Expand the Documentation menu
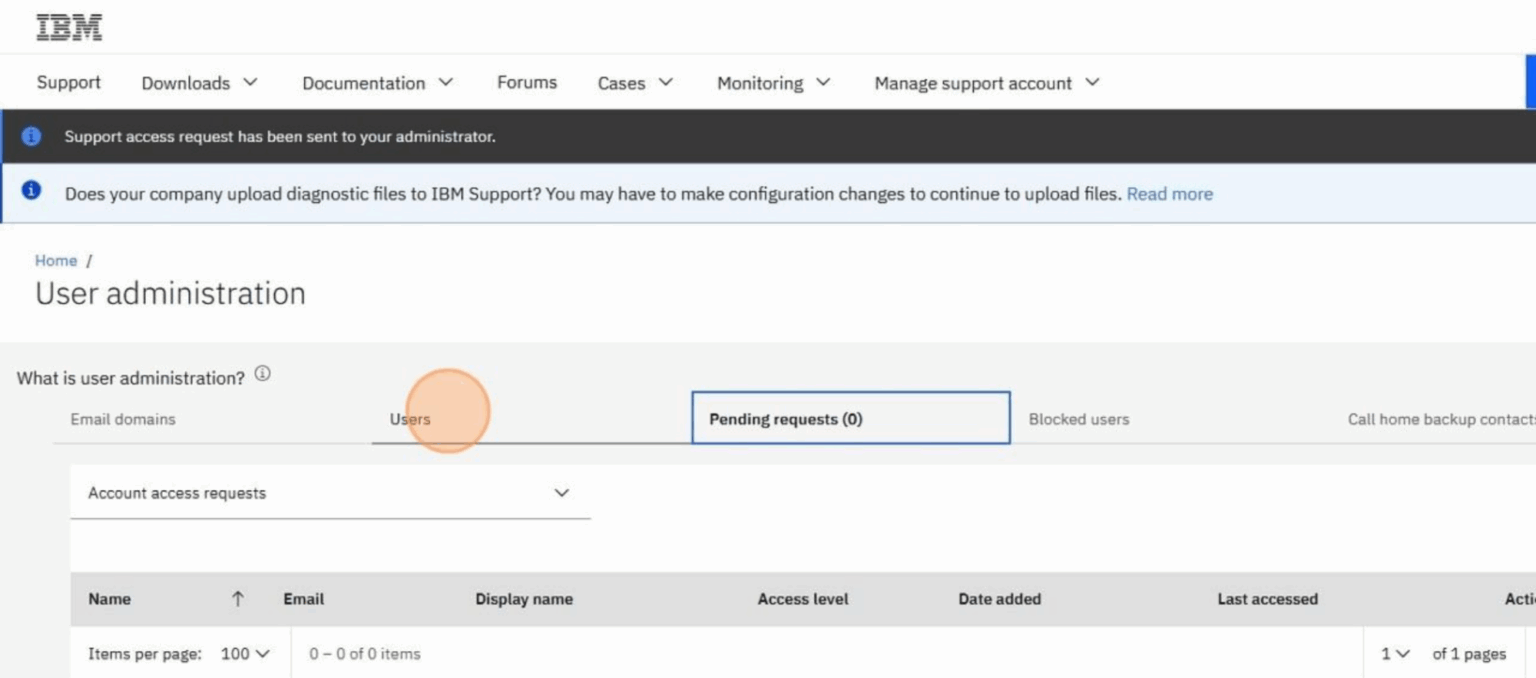 click(377, 83)
